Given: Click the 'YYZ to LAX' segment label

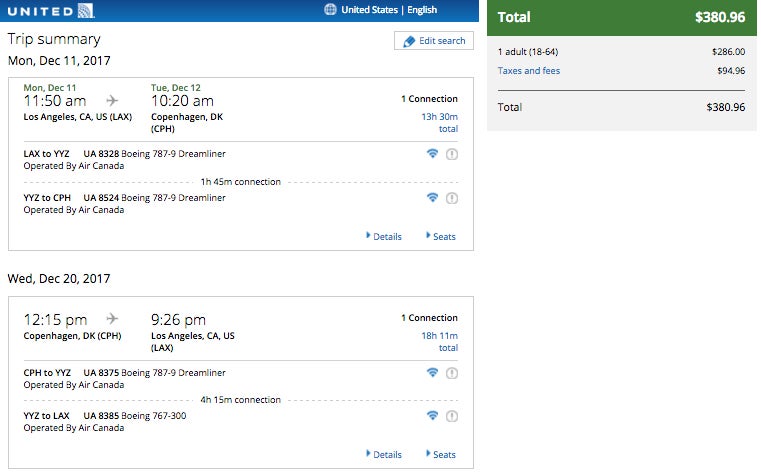Looking at the screenshot, I should click(47, 416).
